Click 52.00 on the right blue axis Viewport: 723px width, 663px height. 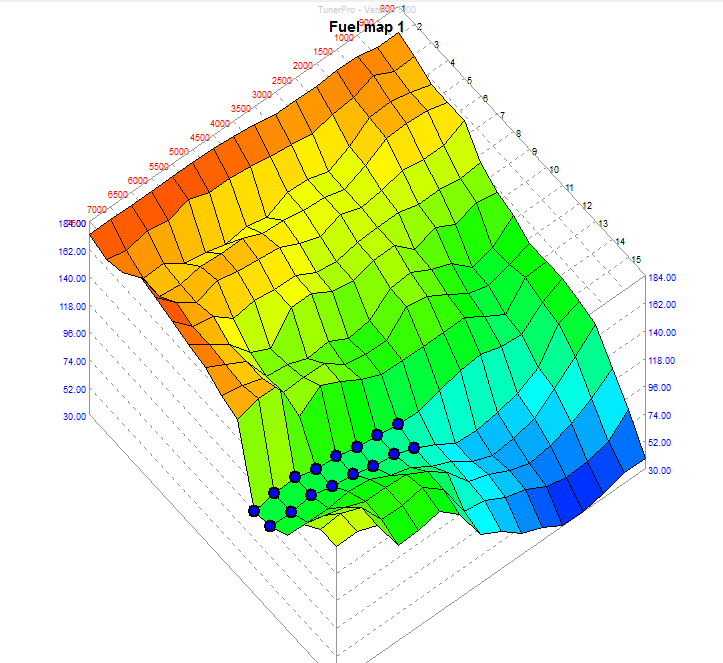click(x=659, y=443)
